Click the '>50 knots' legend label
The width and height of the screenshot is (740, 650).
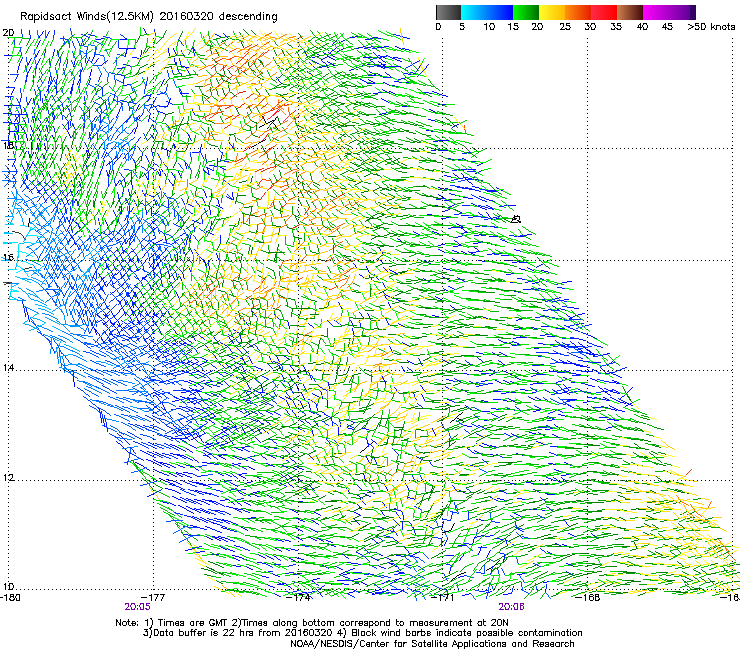[x=712, y=27]
